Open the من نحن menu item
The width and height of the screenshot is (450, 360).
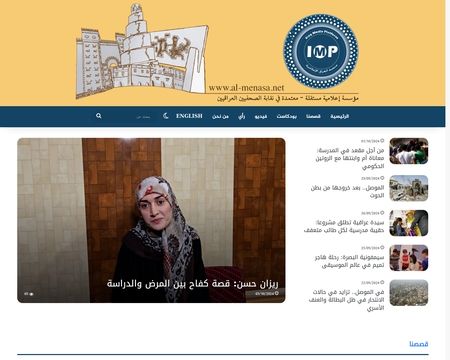coord(220,116)
